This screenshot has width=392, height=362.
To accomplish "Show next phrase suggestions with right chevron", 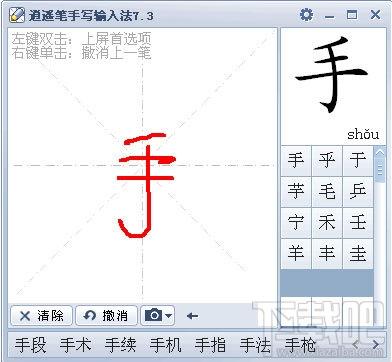I will tap(376, 344).
